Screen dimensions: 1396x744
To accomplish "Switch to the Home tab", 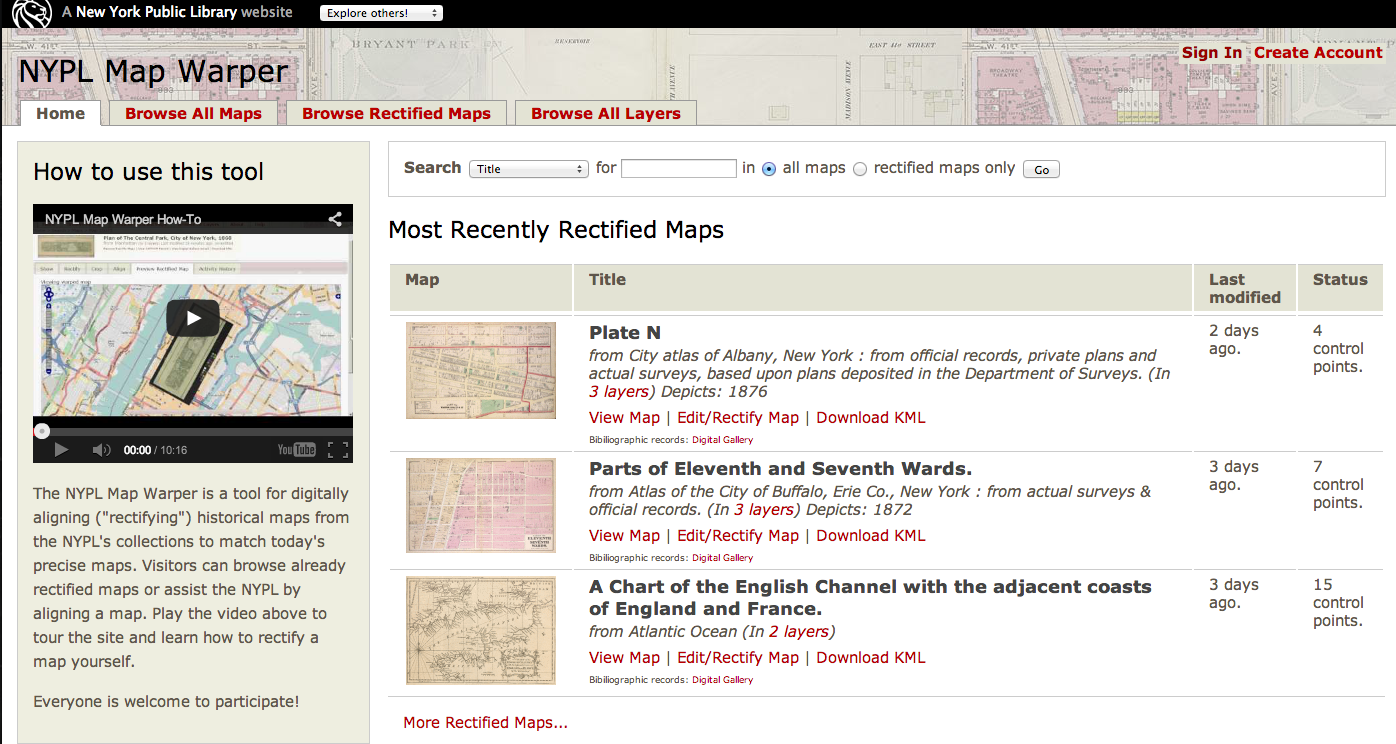I will point(60,113).
